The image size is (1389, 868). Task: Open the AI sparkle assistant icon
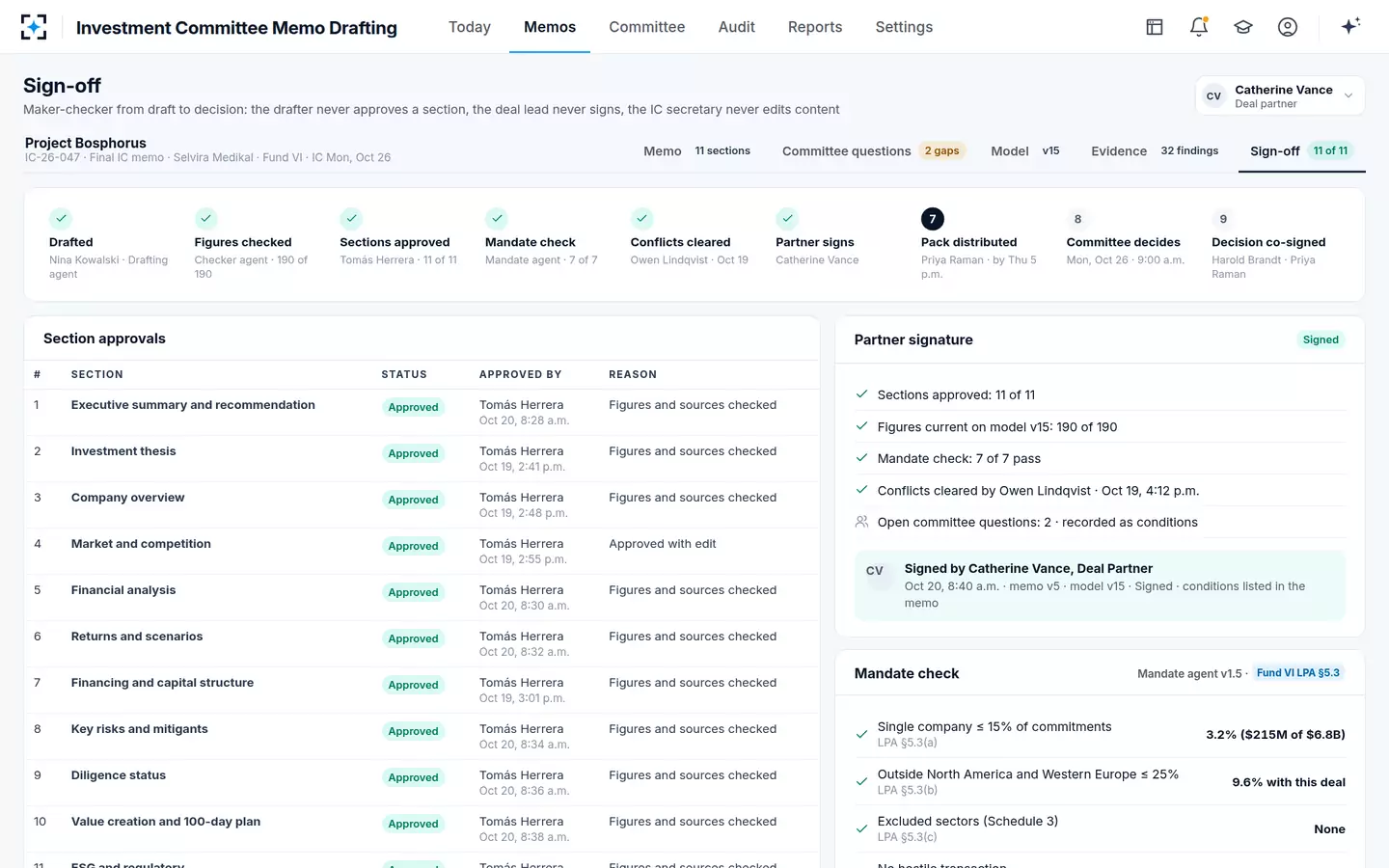tap(1350, 26)
